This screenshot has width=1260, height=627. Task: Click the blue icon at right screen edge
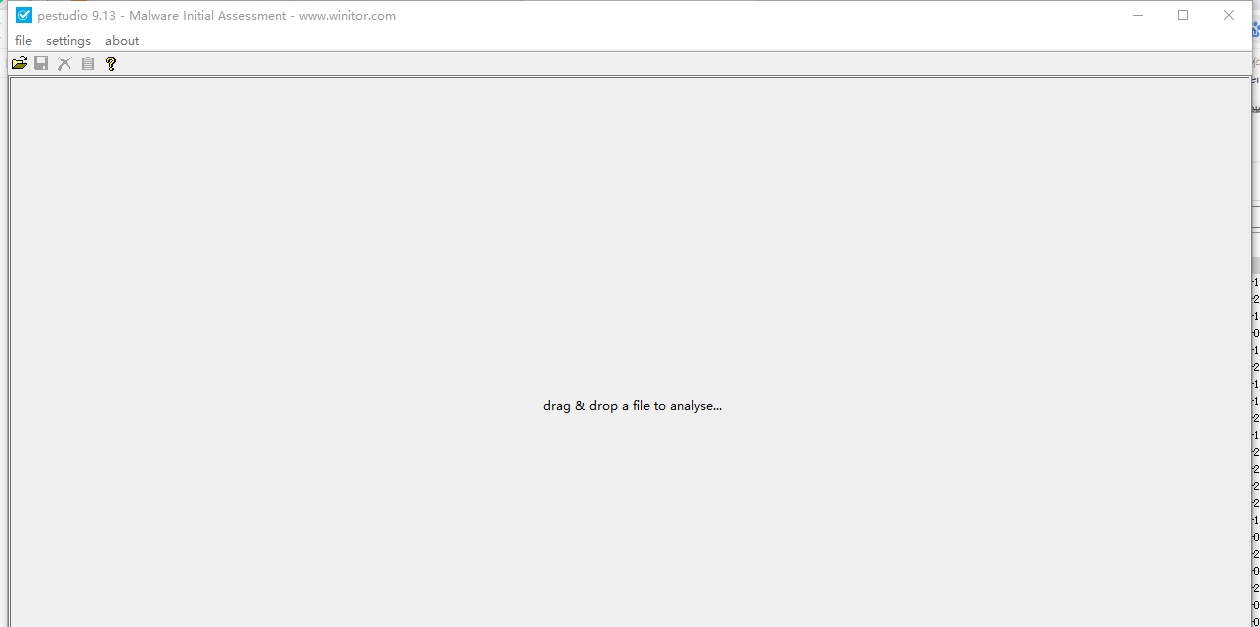click(1255, 32)
